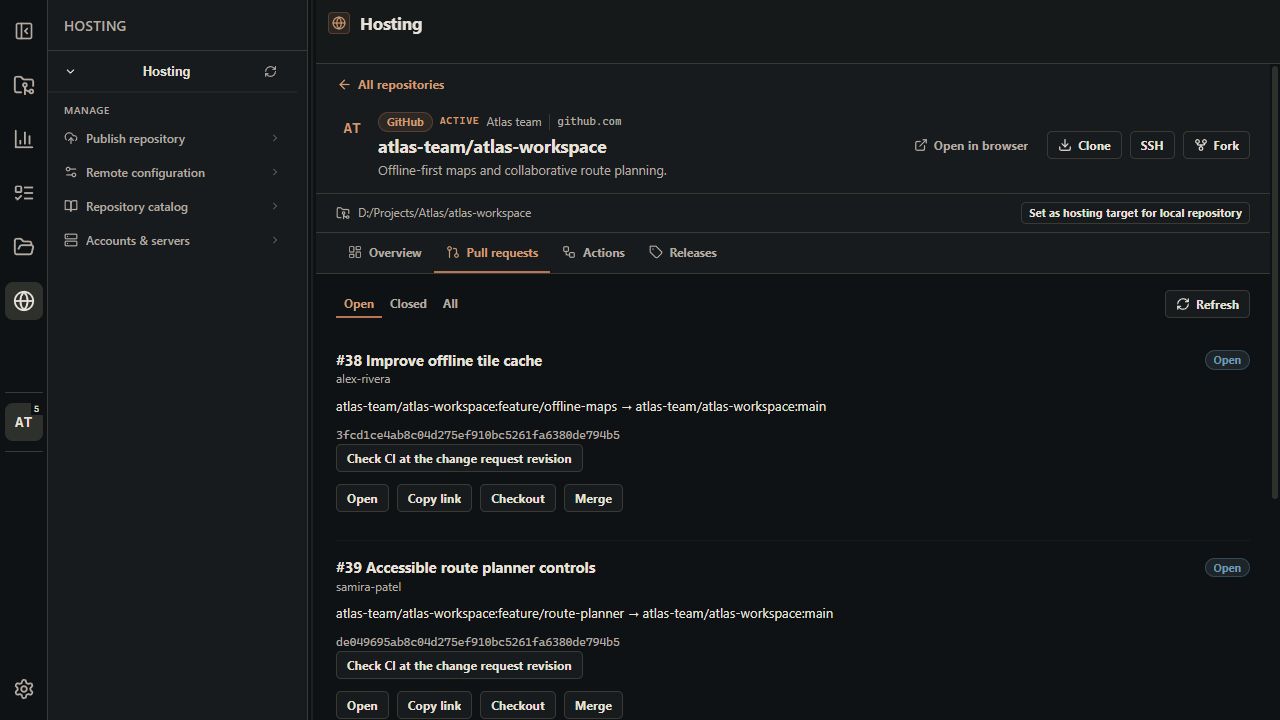Merge pull request #38

(593, 499)
